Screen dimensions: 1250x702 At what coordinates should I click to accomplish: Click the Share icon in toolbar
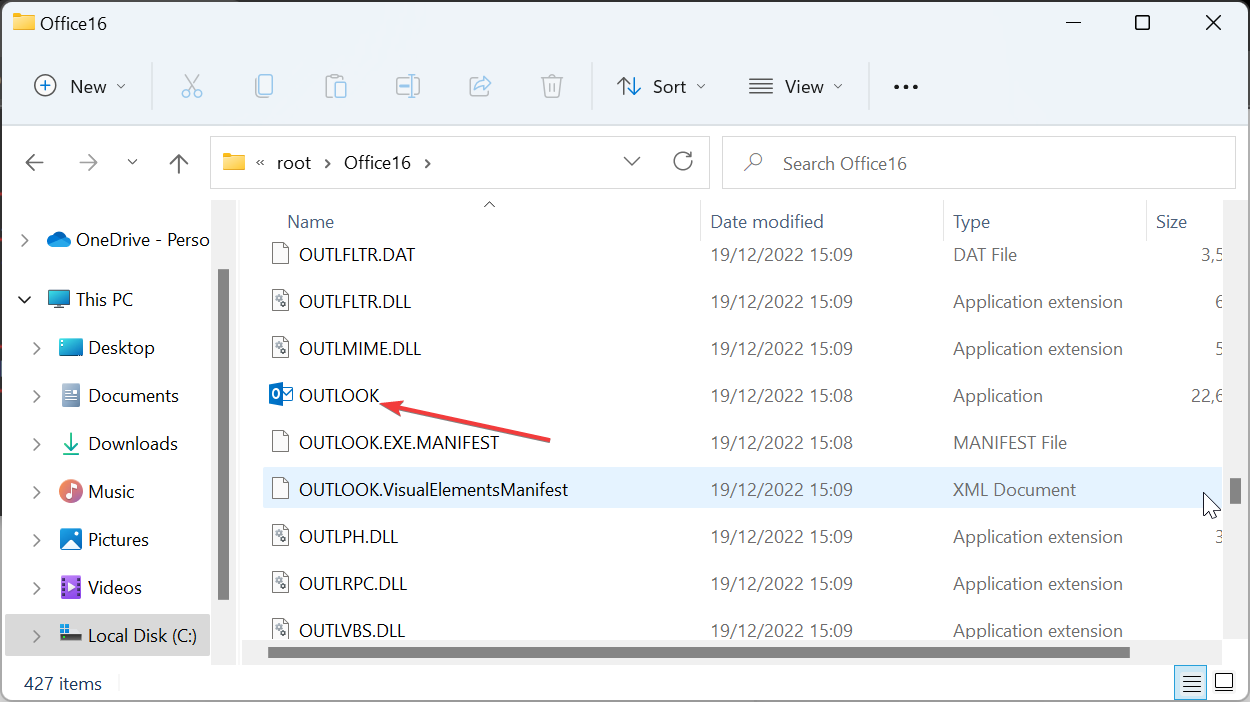pyautogui.click(x=480, y=87)
